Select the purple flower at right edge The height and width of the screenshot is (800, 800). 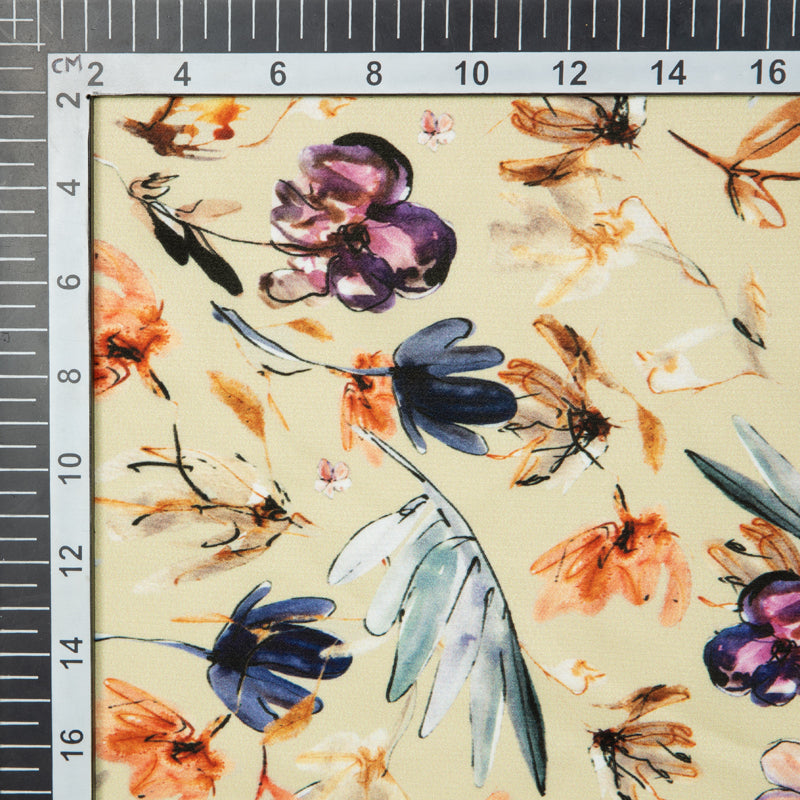pyautogui.click(x=755, y=640)
